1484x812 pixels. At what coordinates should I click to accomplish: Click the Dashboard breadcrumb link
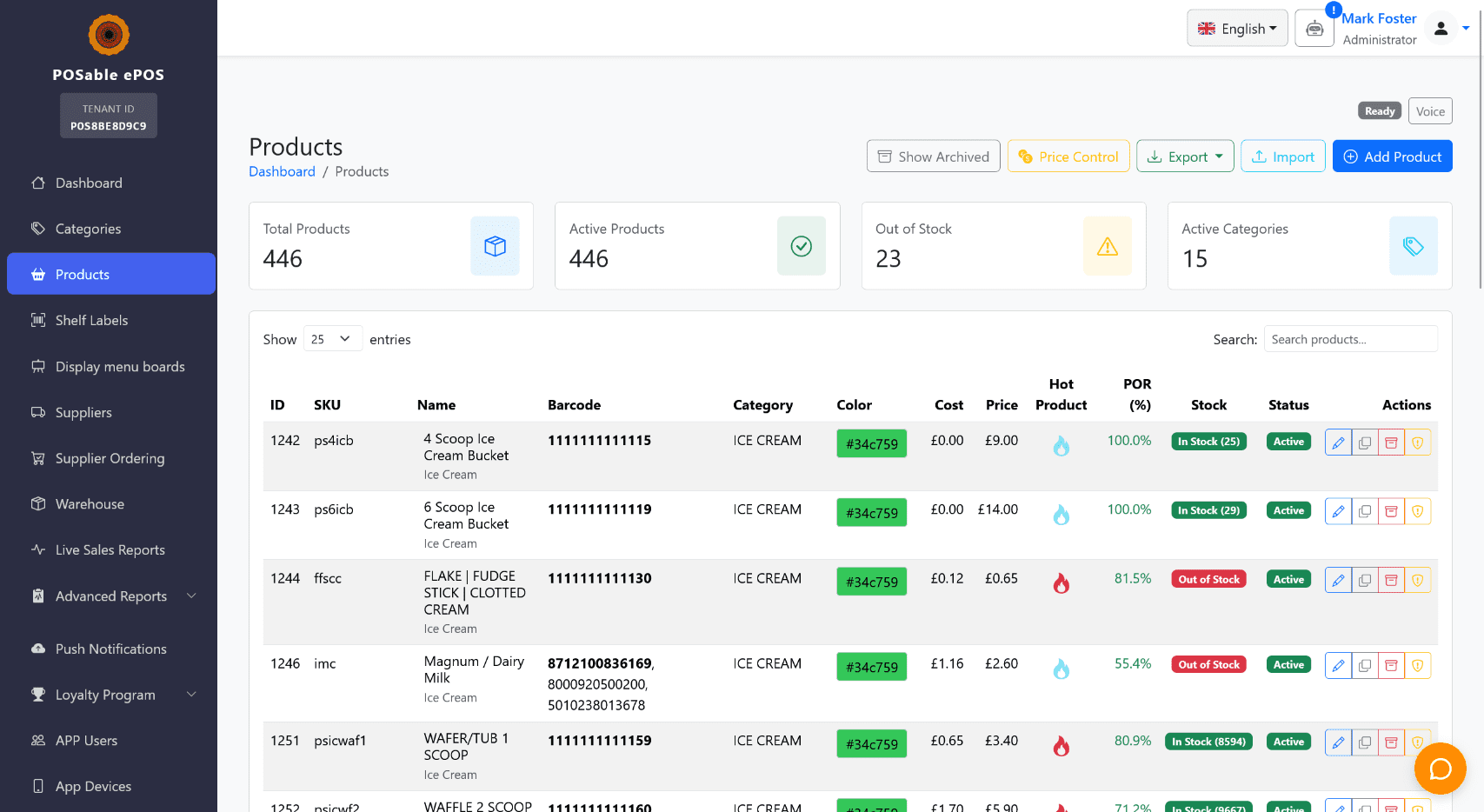click(282, 172)
